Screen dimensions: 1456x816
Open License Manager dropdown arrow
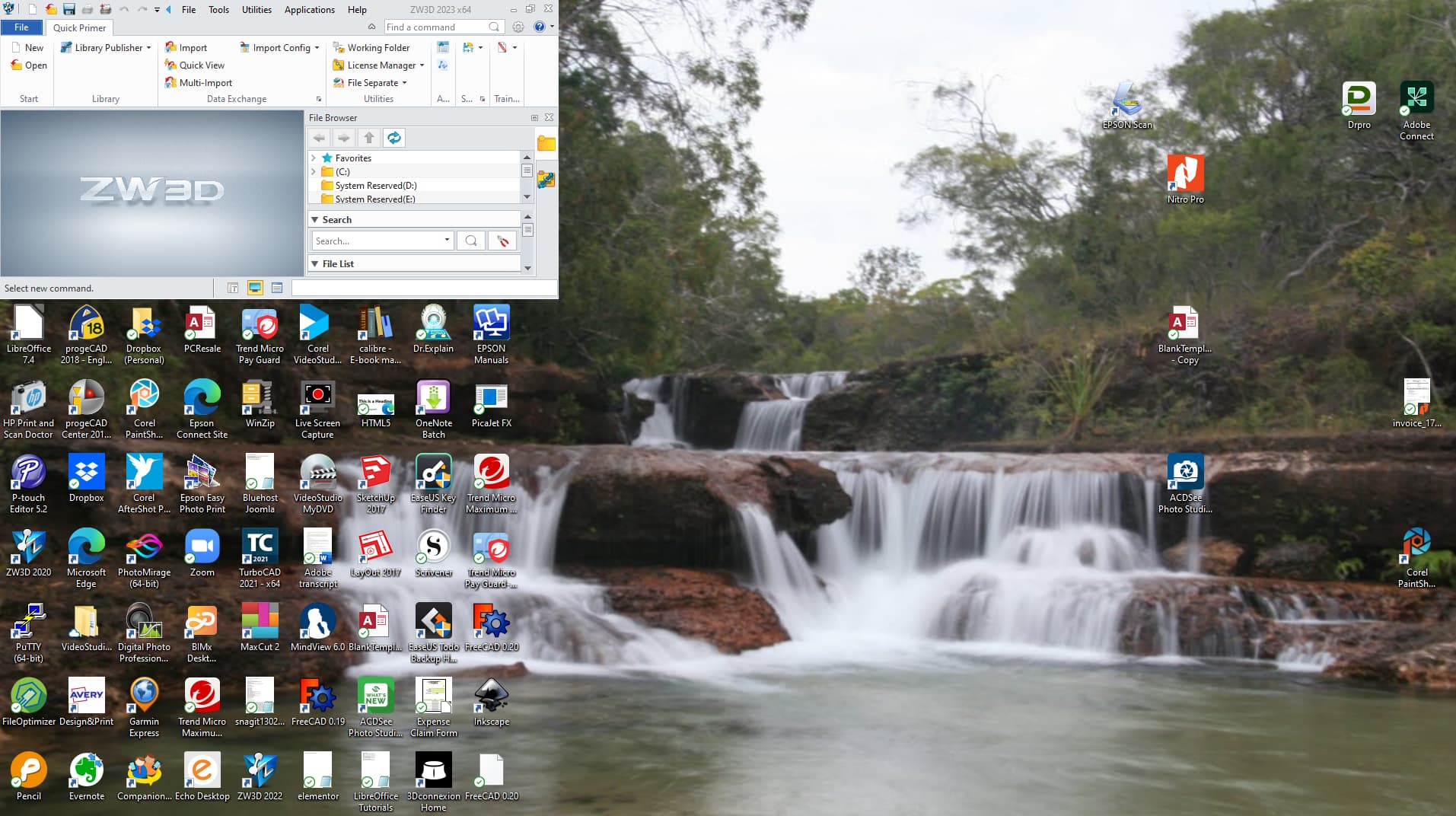[422, 65]
